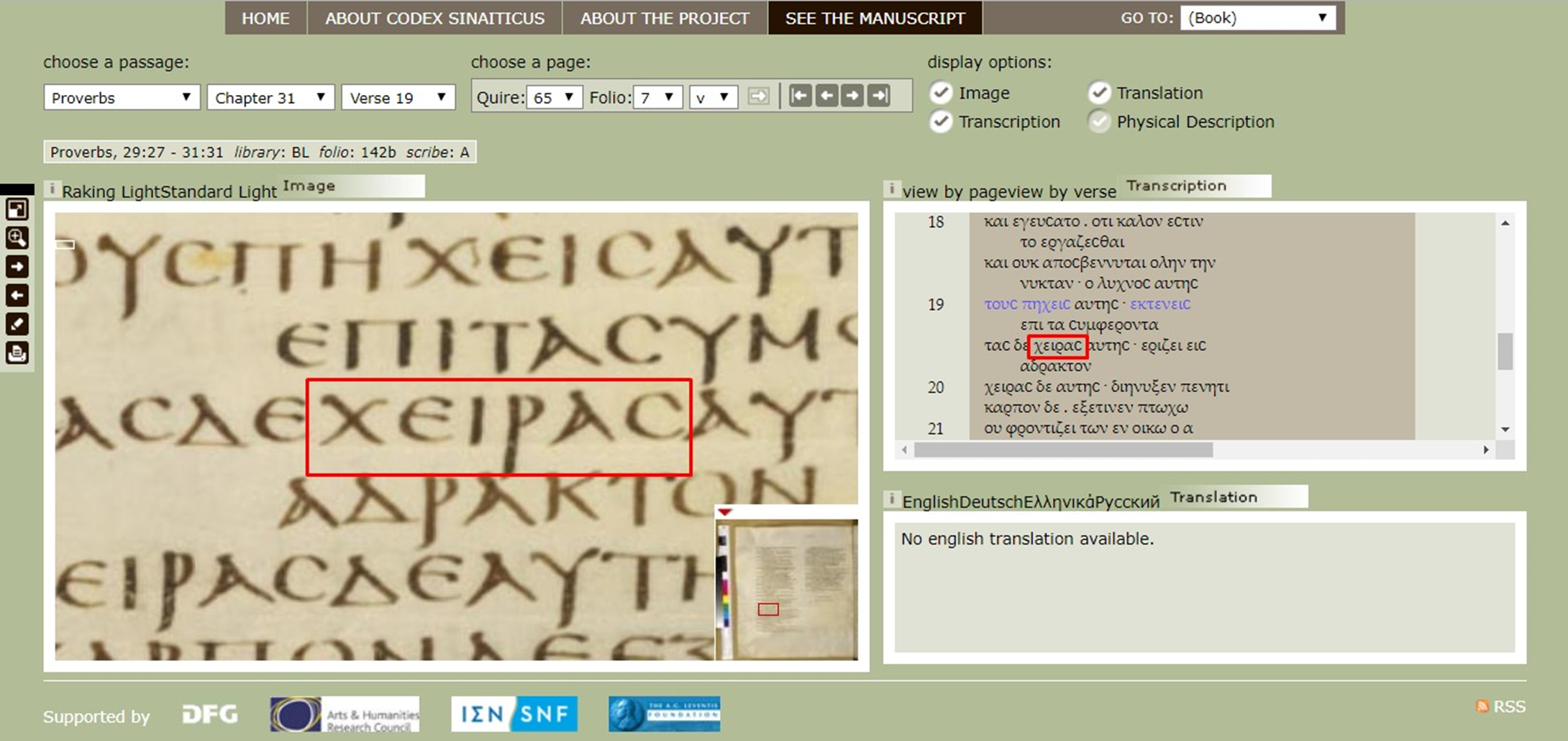Switch translation to Deutsch
Screen dimensions: 1568x741
(991, 501)
